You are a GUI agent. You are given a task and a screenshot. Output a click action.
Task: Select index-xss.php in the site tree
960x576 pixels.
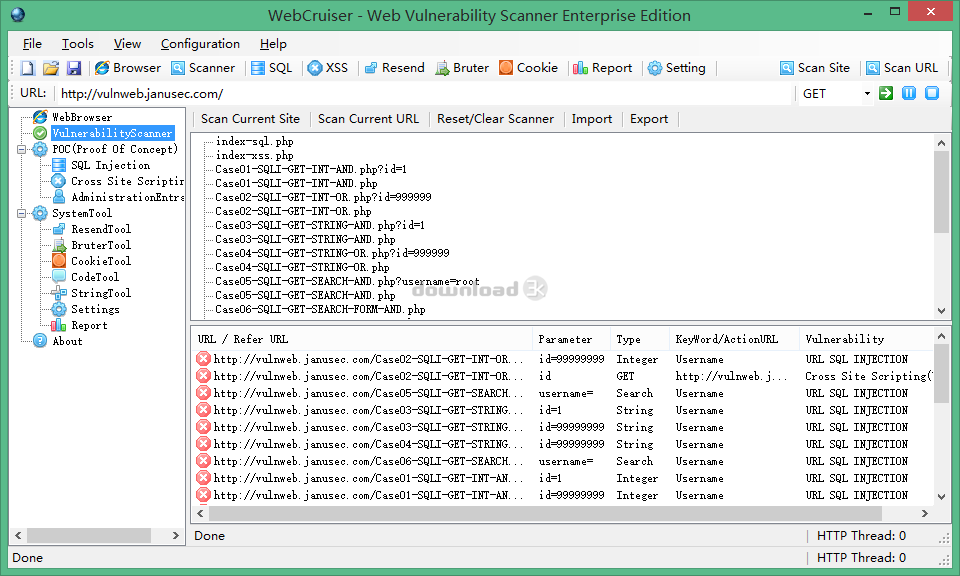coord(255,155)
